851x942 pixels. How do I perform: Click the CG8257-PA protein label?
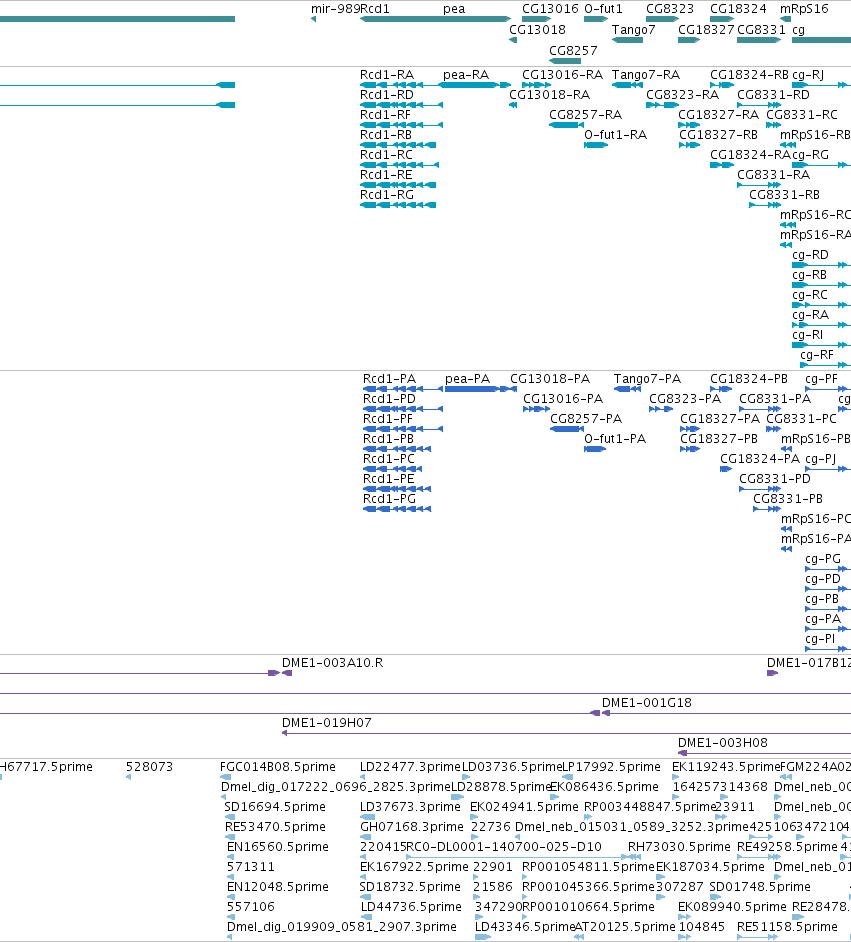coord(586,419)
